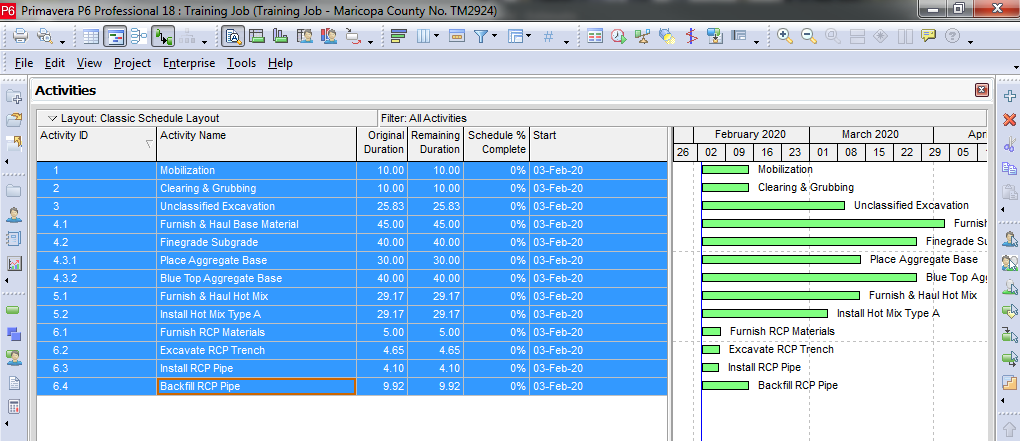Toggle the Activity Table view button
Image resolution: width=1020 pixels, height=441 pixels.
click(91, 37)
